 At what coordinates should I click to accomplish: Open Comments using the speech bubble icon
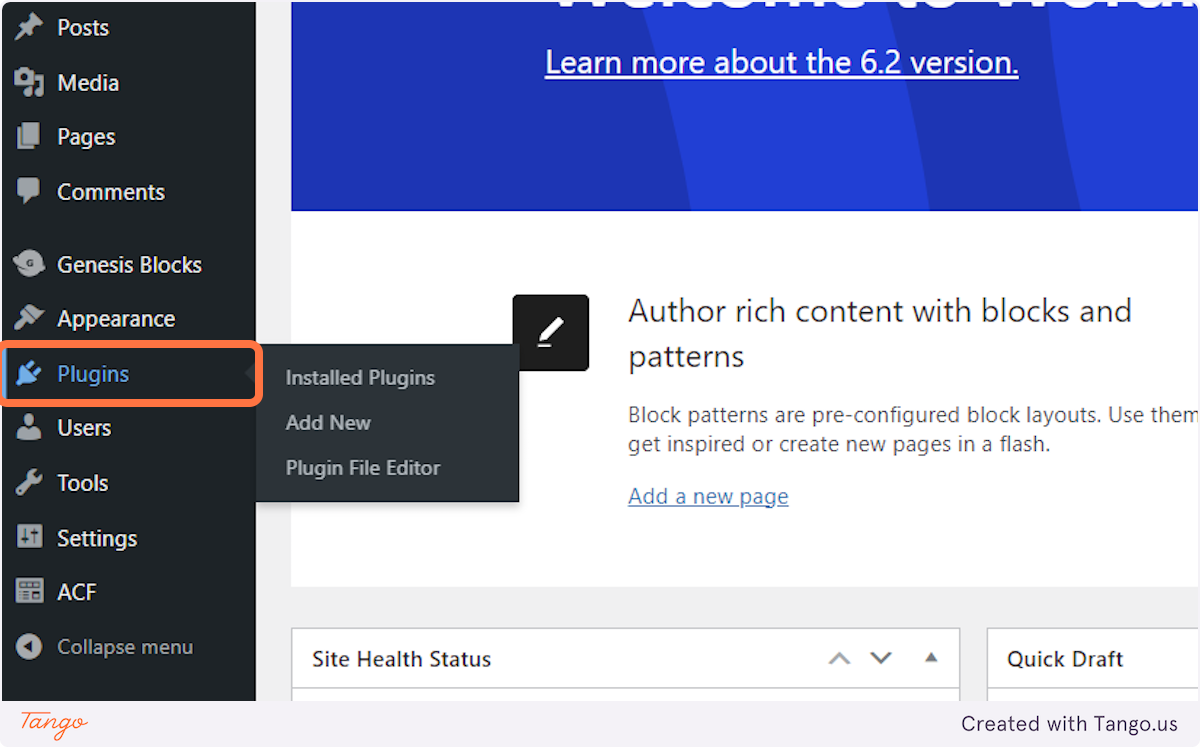click(27, 191)
